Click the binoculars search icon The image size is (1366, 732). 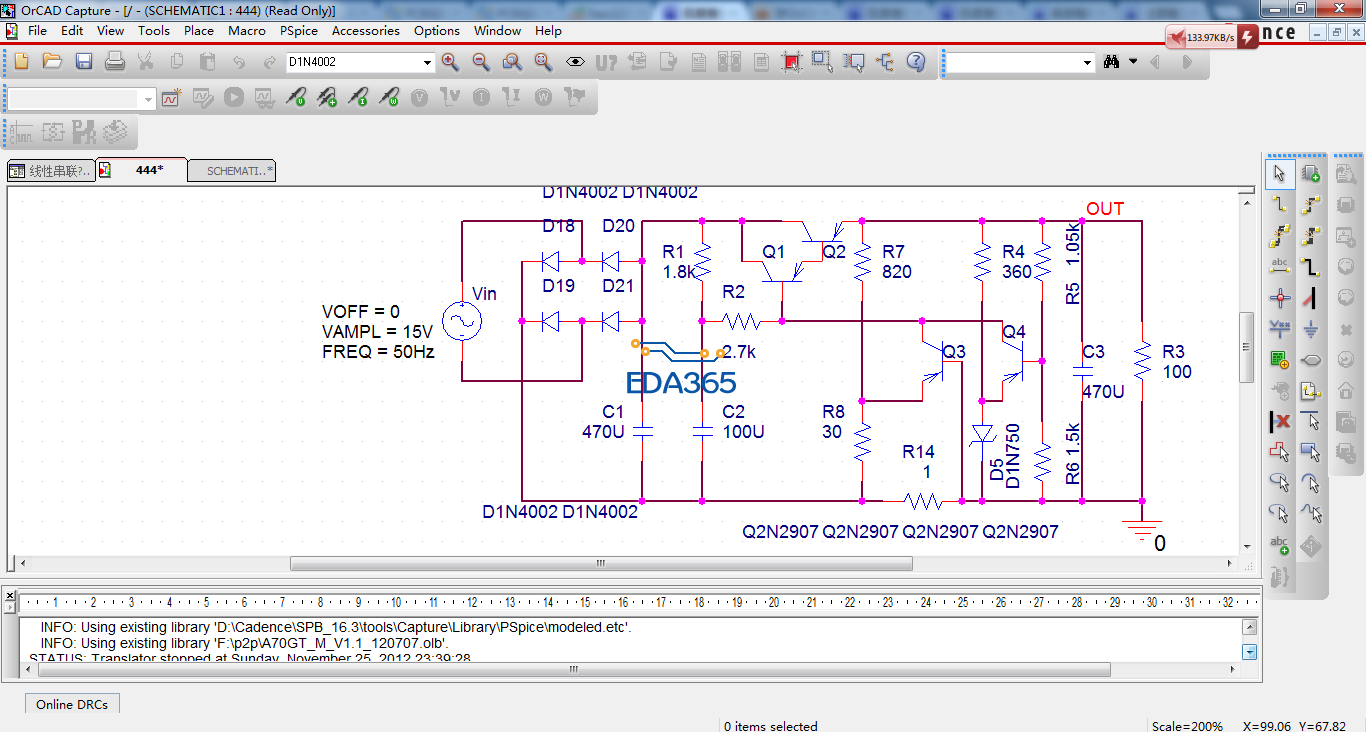1111,62
